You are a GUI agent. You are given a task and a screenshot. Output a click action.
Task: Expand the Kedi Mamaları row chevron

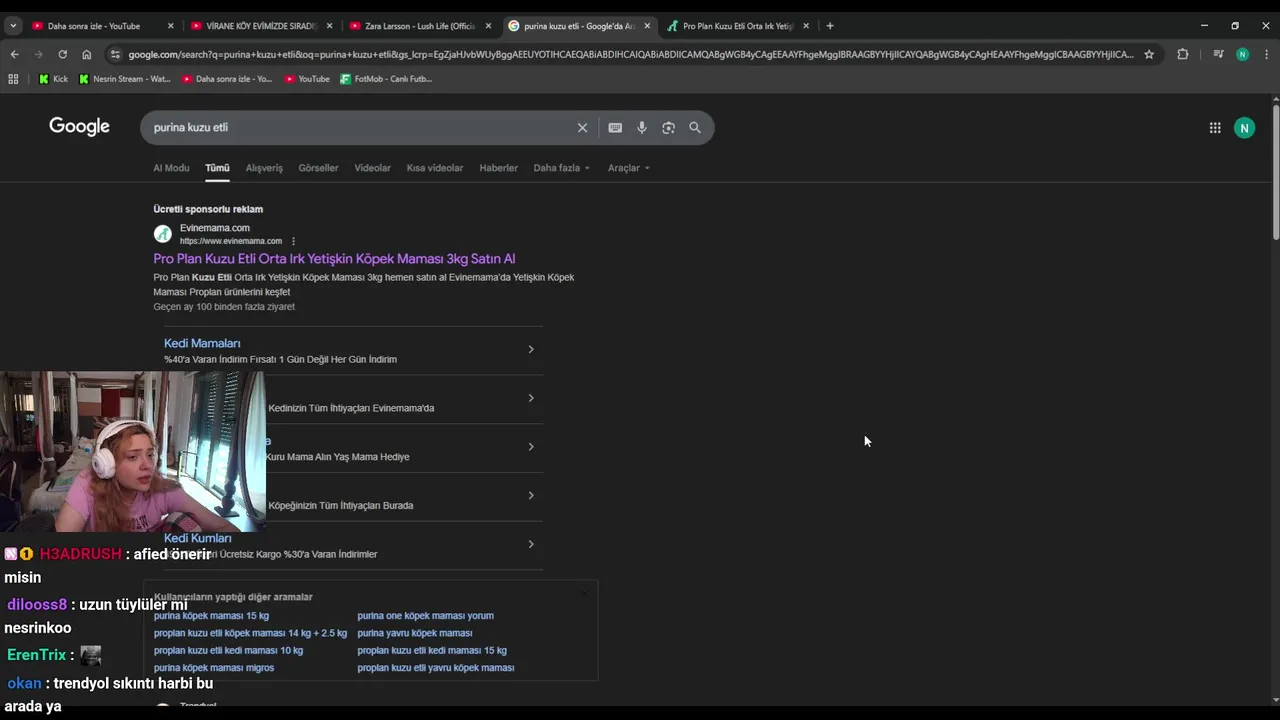tap(531, 349)
